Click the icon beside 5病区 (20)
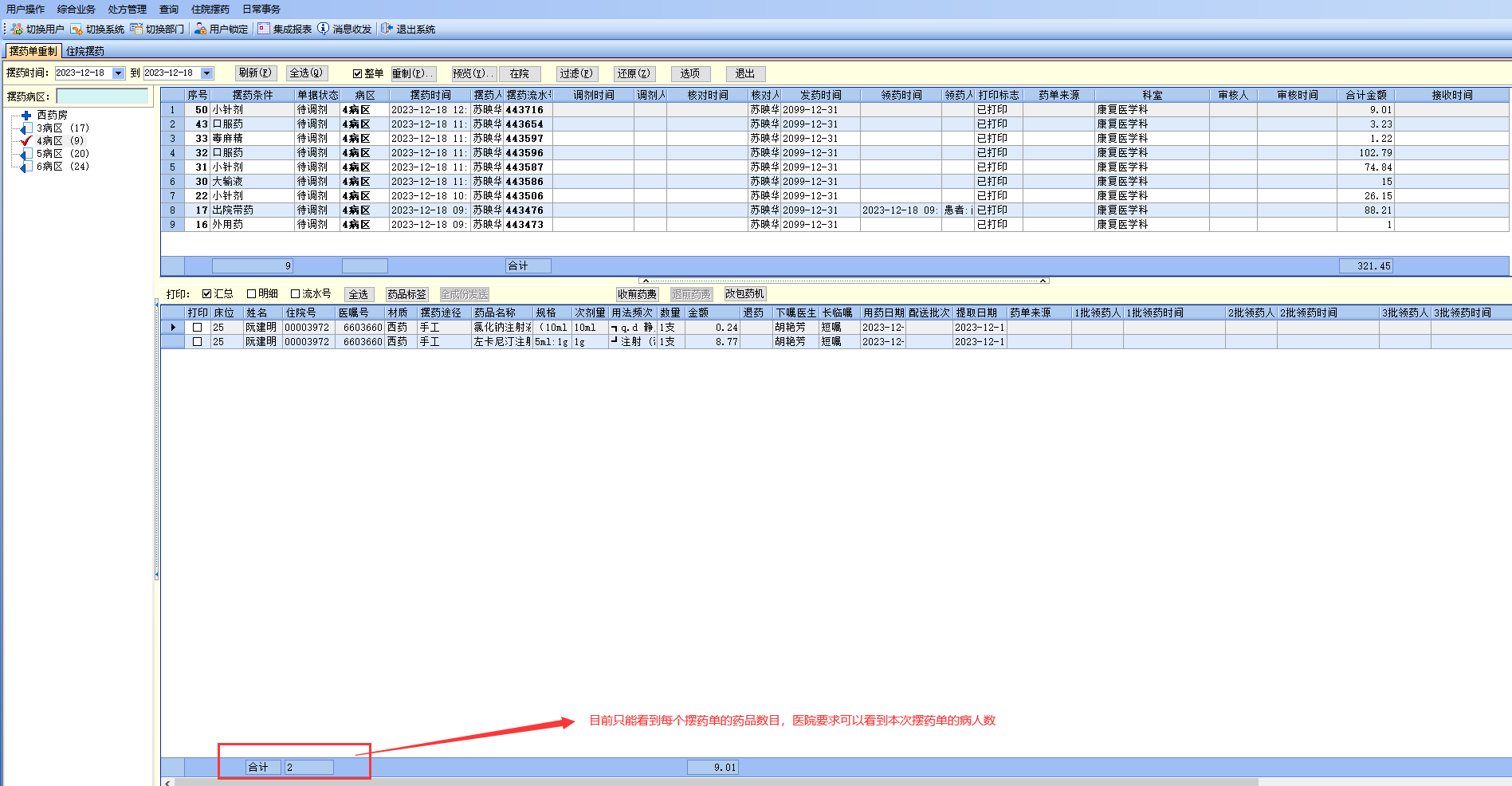The width and height of the screenshot is (1512, 786). (x=26, y=154)
